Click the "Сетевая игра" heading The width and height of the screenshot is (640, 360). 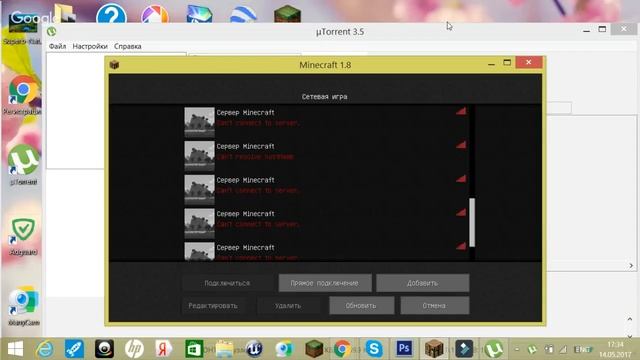pyautogui.click(x=325, y=97)
